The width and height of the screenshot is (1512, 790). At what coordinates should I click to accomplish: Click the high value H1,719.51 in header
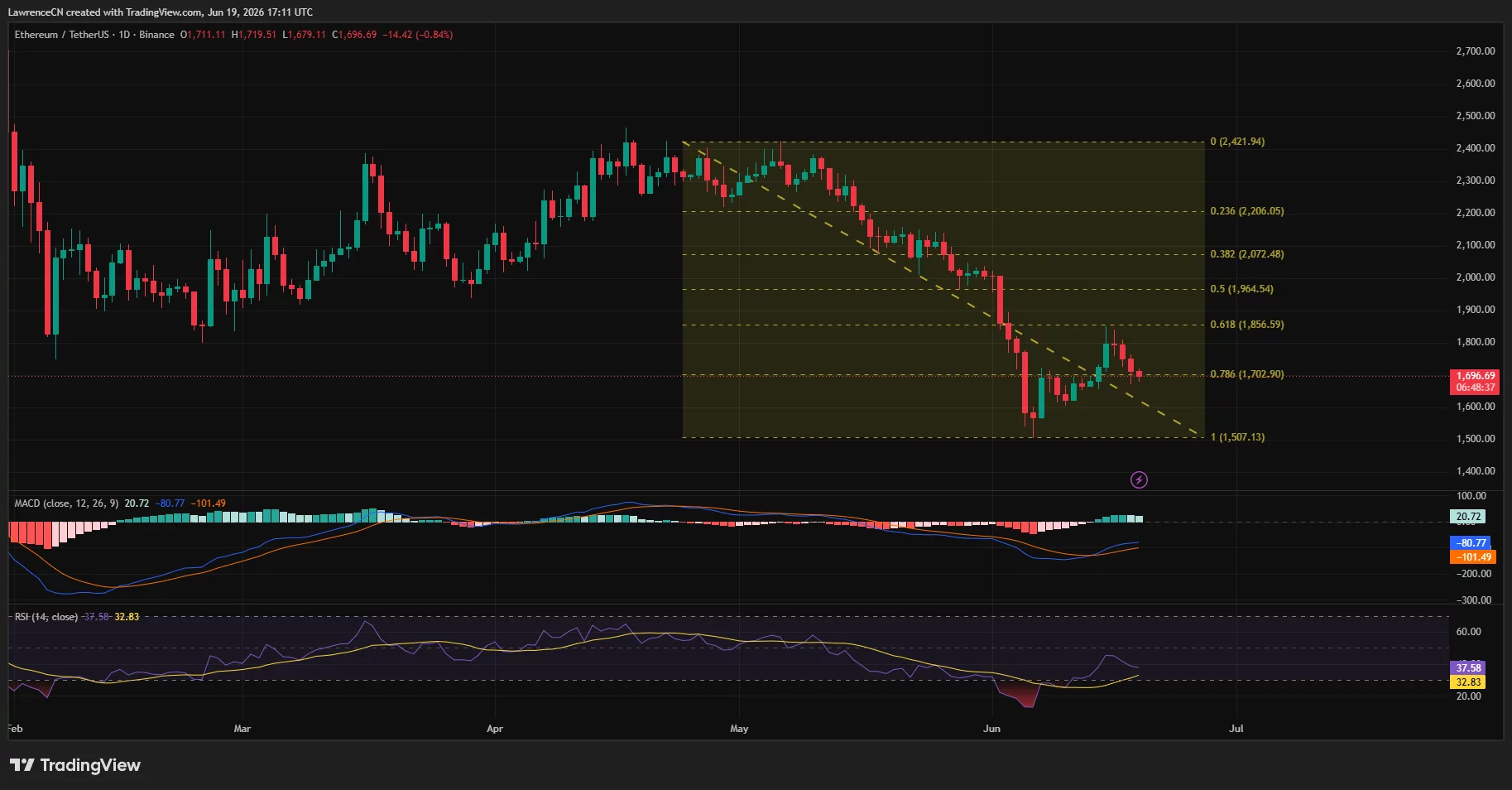(x=254, y=35)
